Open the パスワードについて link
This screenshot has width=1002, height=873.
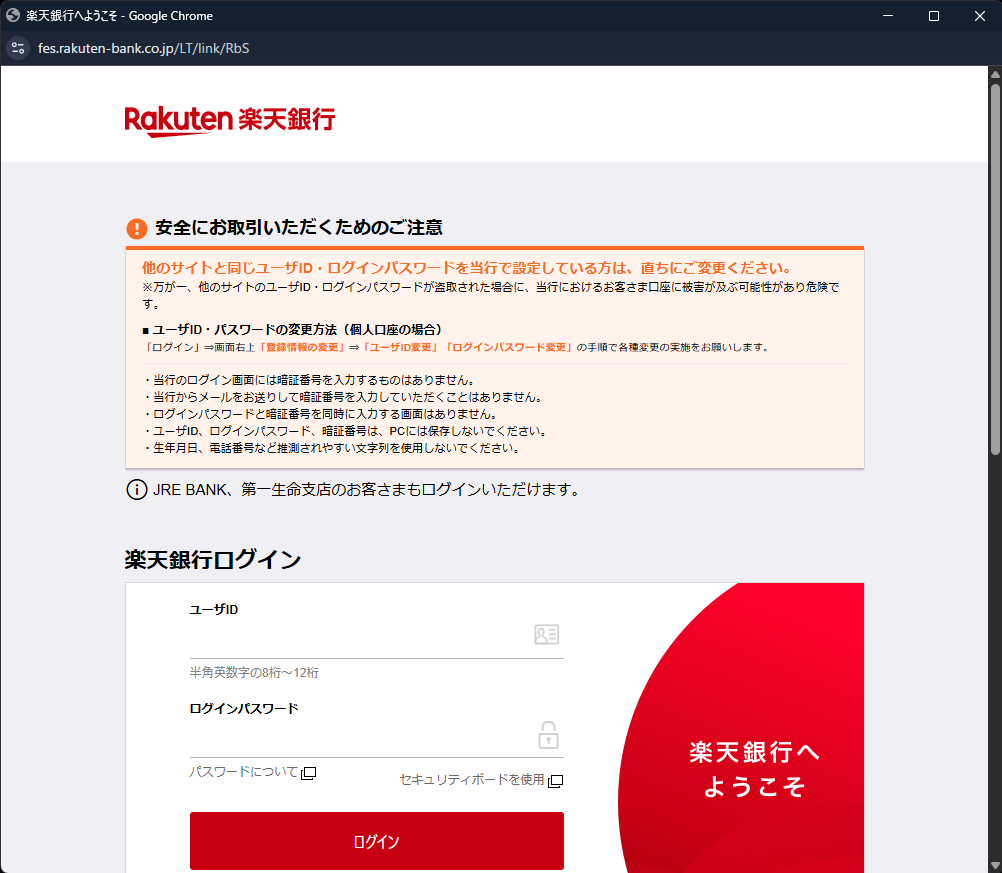(243, 772)
